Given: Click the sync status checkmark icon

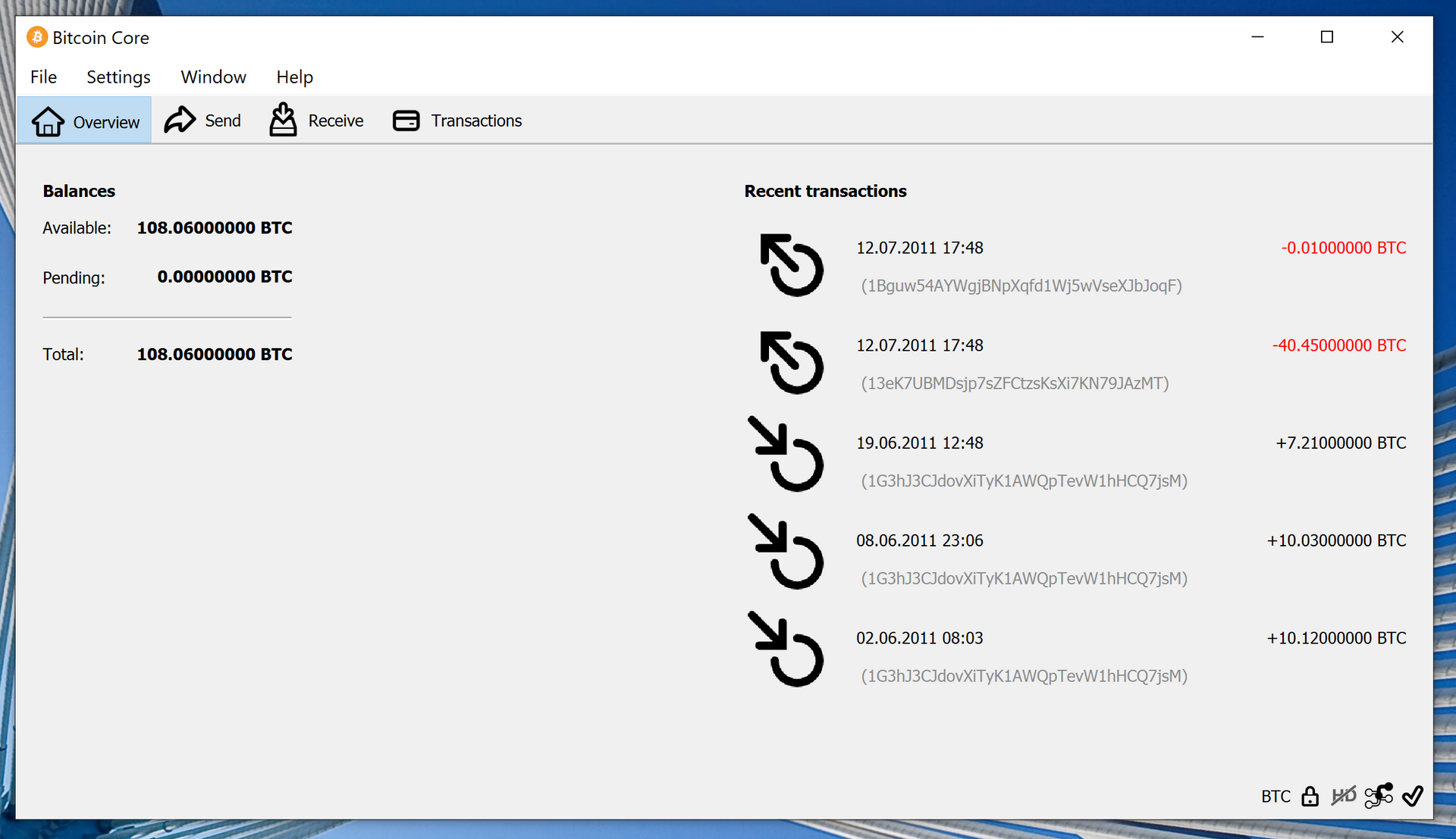Looking at the screenshot, I should pyautogui.click(x=1412, y=796).
